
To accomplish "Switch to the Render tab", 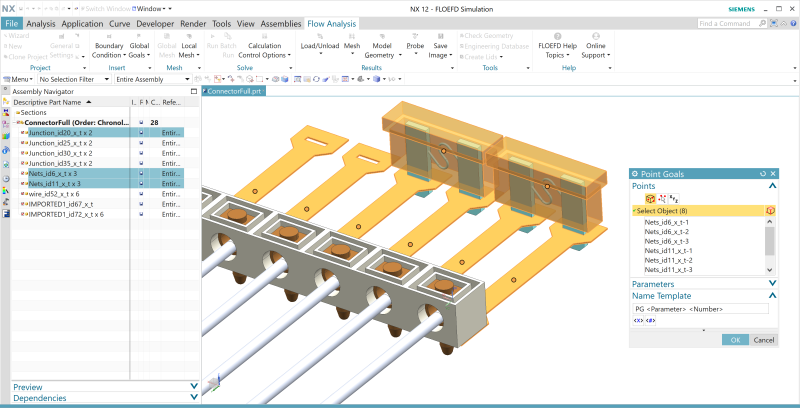I will click(193, 23).
